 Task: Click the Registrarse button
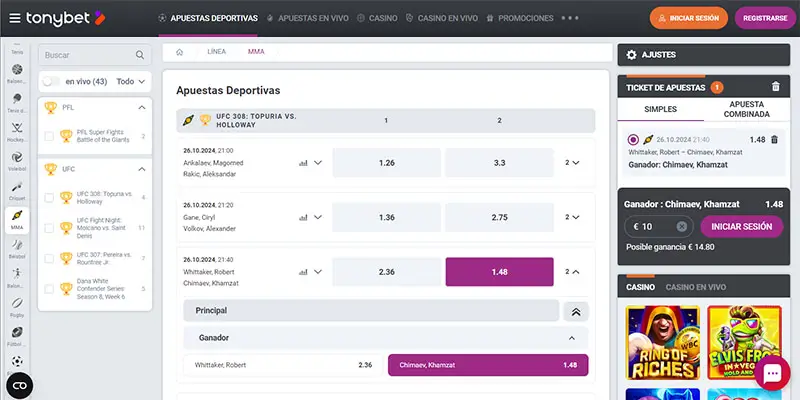(765, 18)
